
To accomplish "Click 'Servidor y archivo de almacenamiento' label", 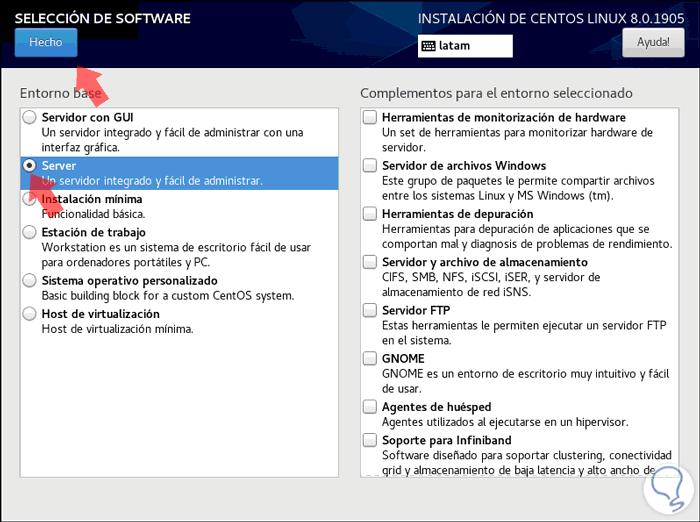I will point(485,262).
